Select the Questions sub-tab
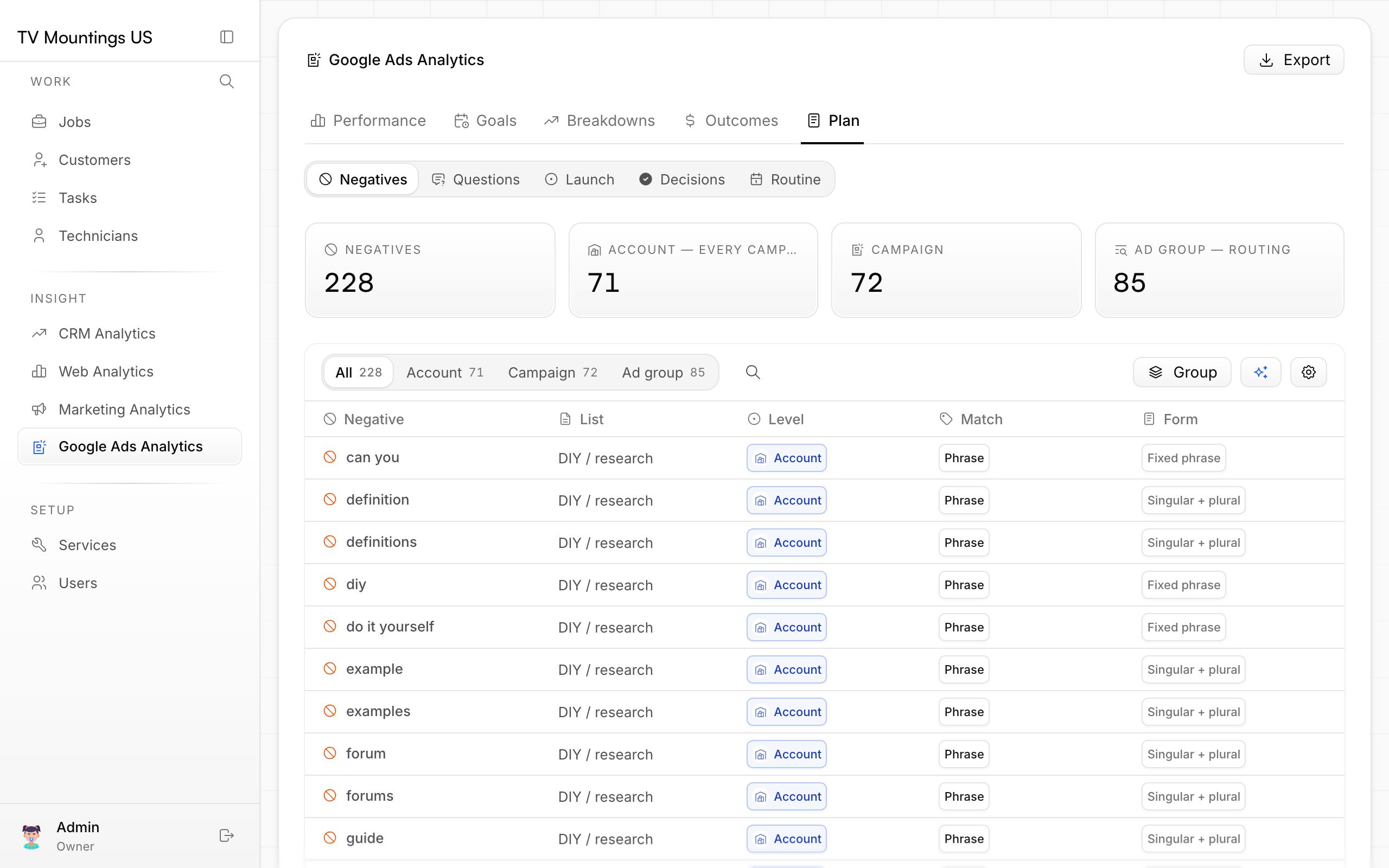The image size is (1389, 868). click(476, 180)
